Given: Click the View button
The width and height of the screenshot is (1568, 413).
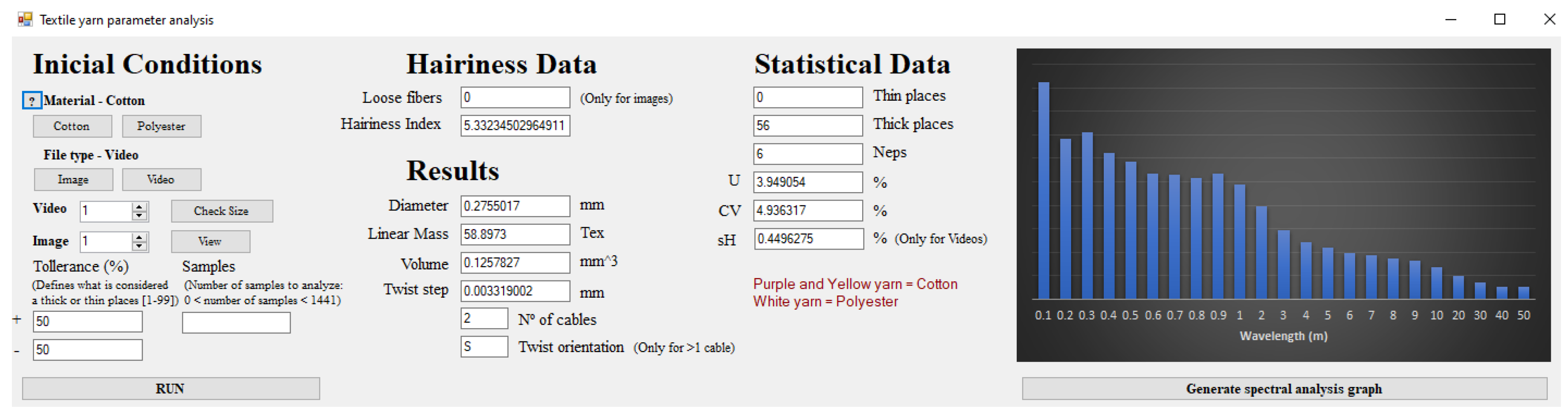Looking at the screenshot, I should [x=210, y=242].
